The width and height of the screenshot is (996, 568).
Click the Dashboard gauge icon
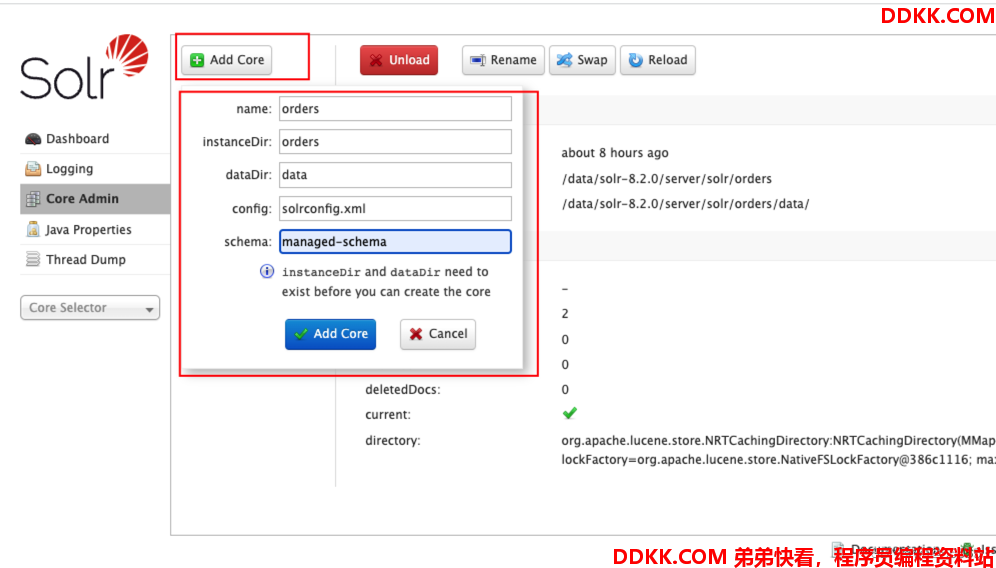pos(32,139)
